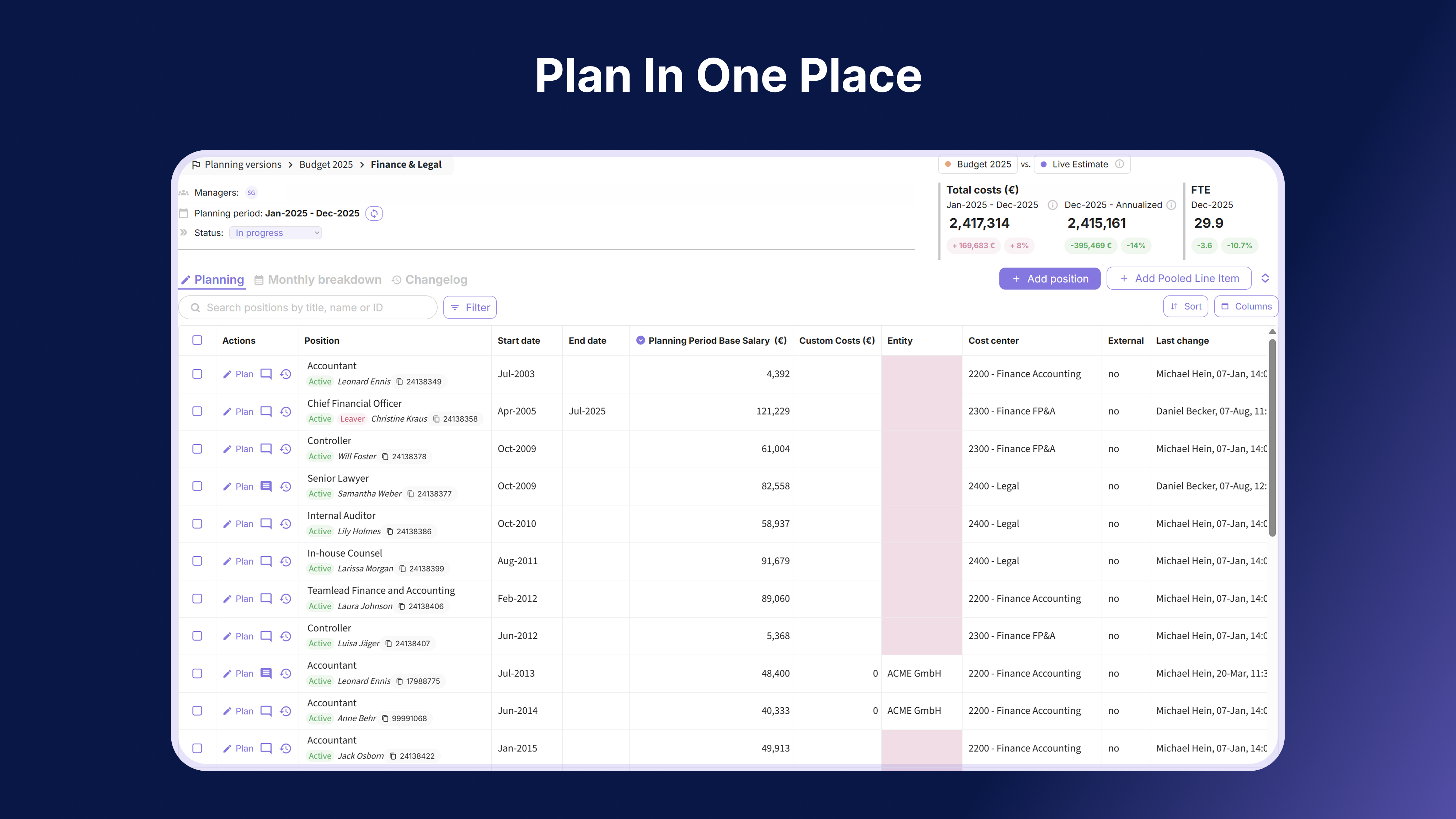Open the Sort options
Viewport: 1456px width, 819px height.
coord(1185,306)
